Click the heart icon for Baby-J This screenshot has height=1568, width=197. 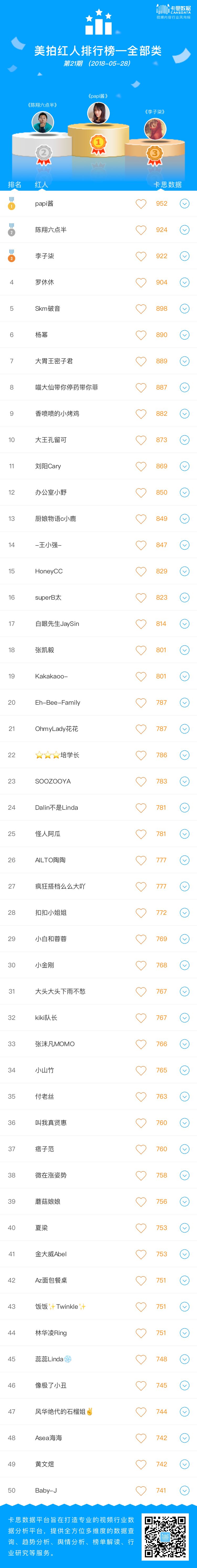pyautogui.click(x=141, y=1490)
